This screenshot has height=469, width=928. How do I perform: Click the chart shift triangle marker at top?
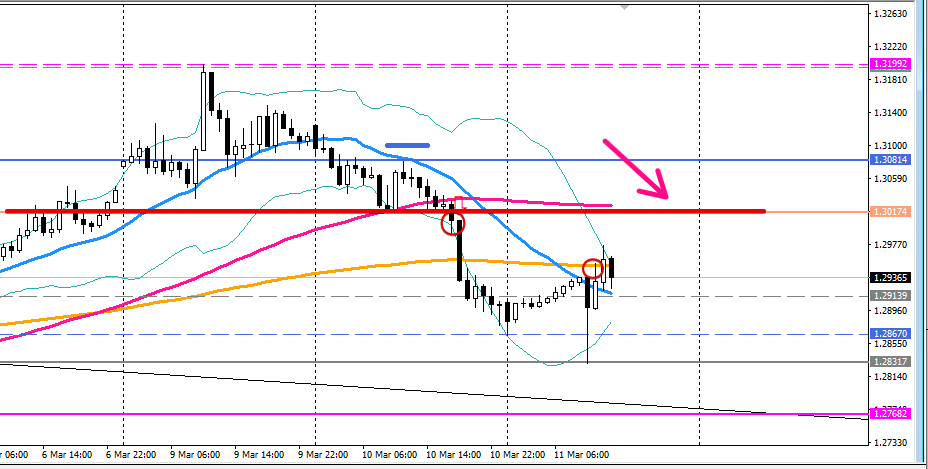click(624, 7)
